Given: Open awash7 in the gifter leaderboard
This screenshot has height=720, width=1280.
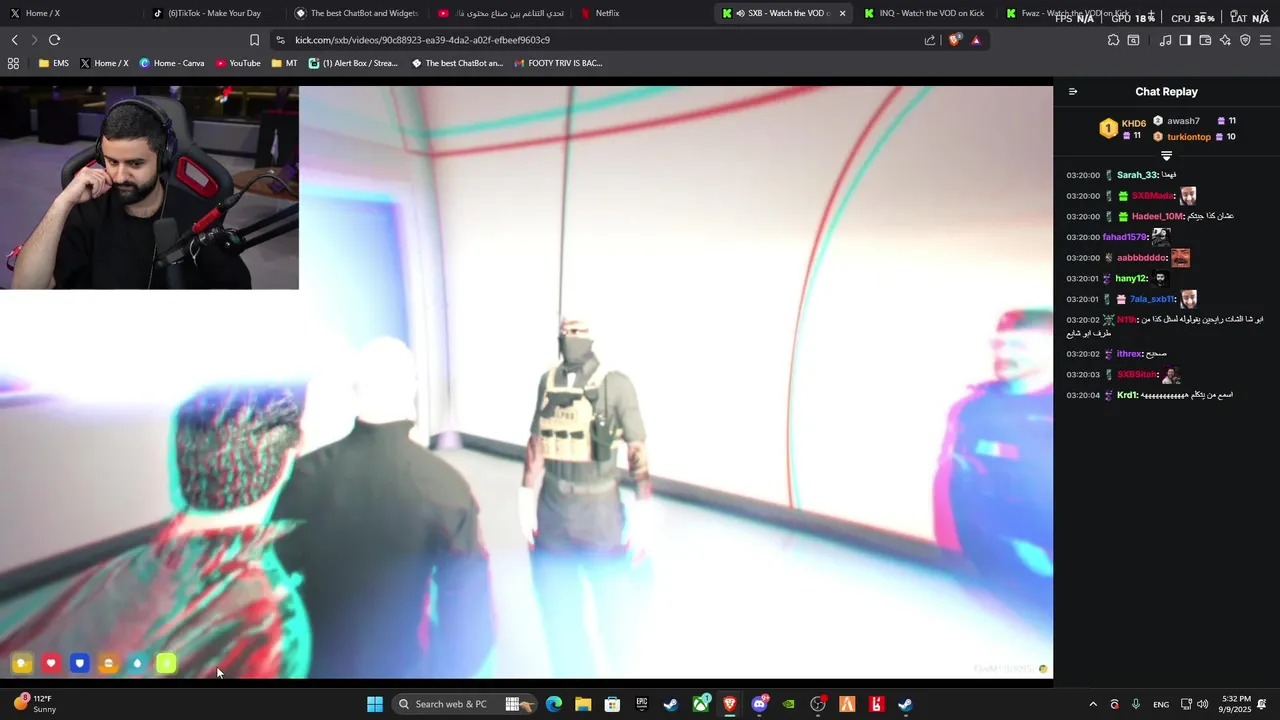Looking at the screenshot, I should [1183, 121].
